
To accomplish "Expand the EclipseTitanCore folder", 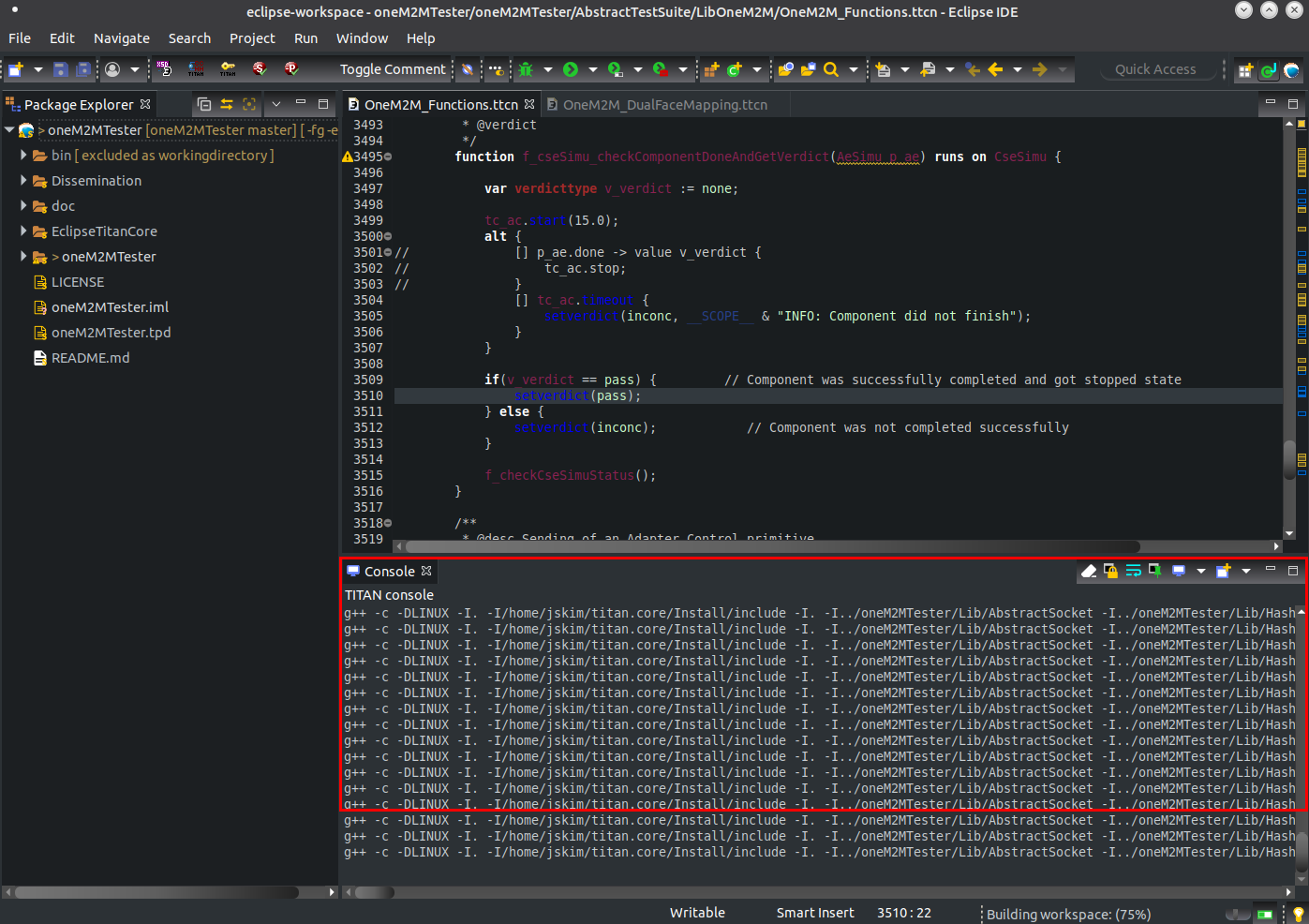I will pyautogui.click(x=23, y=231).
